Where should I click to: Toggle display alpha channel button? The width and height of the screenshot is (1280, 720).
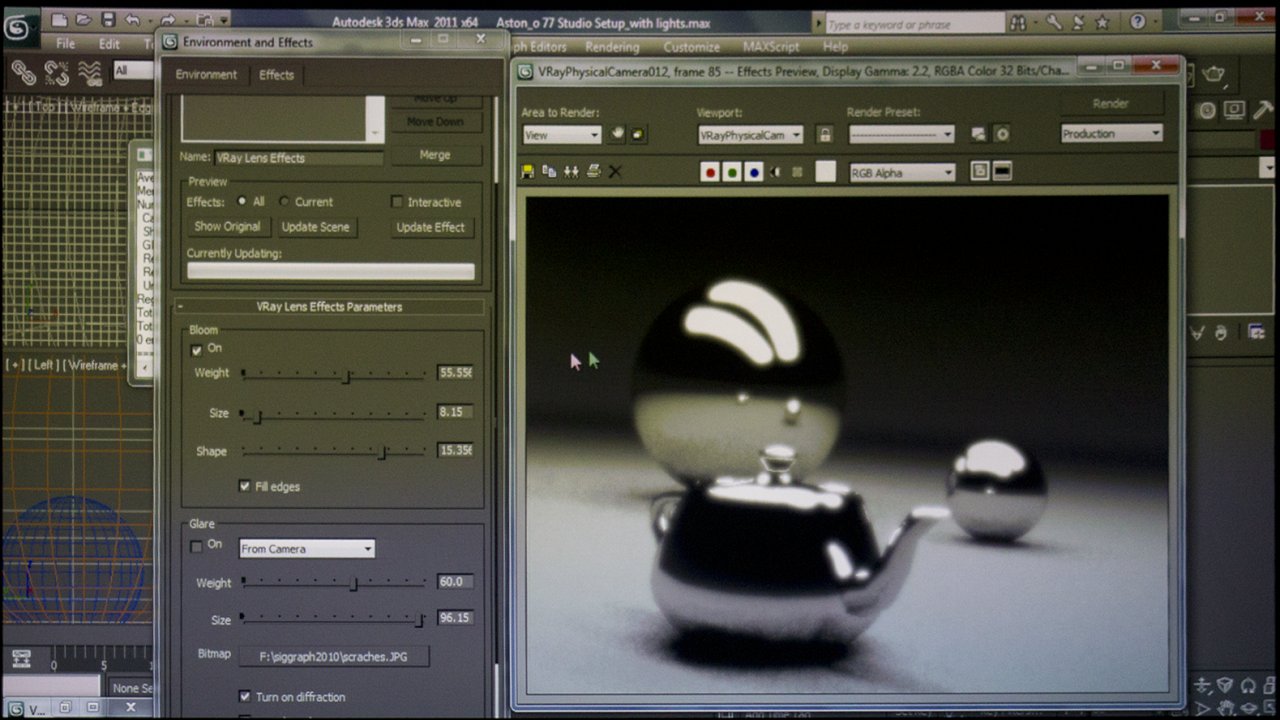pos(775,173)
